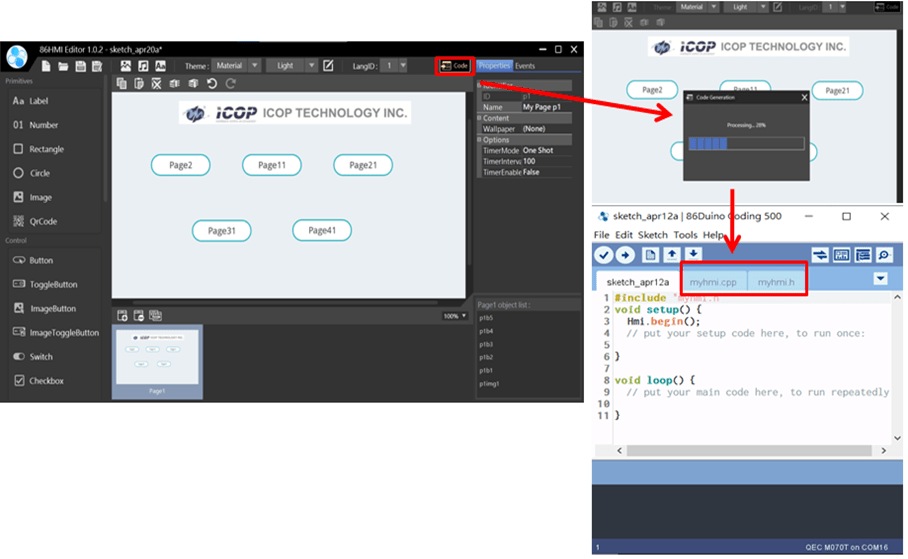Viewport: 908px width, 559px height.
Task: Open the 100% zoom level dropdown
Action: pos(455,316)
